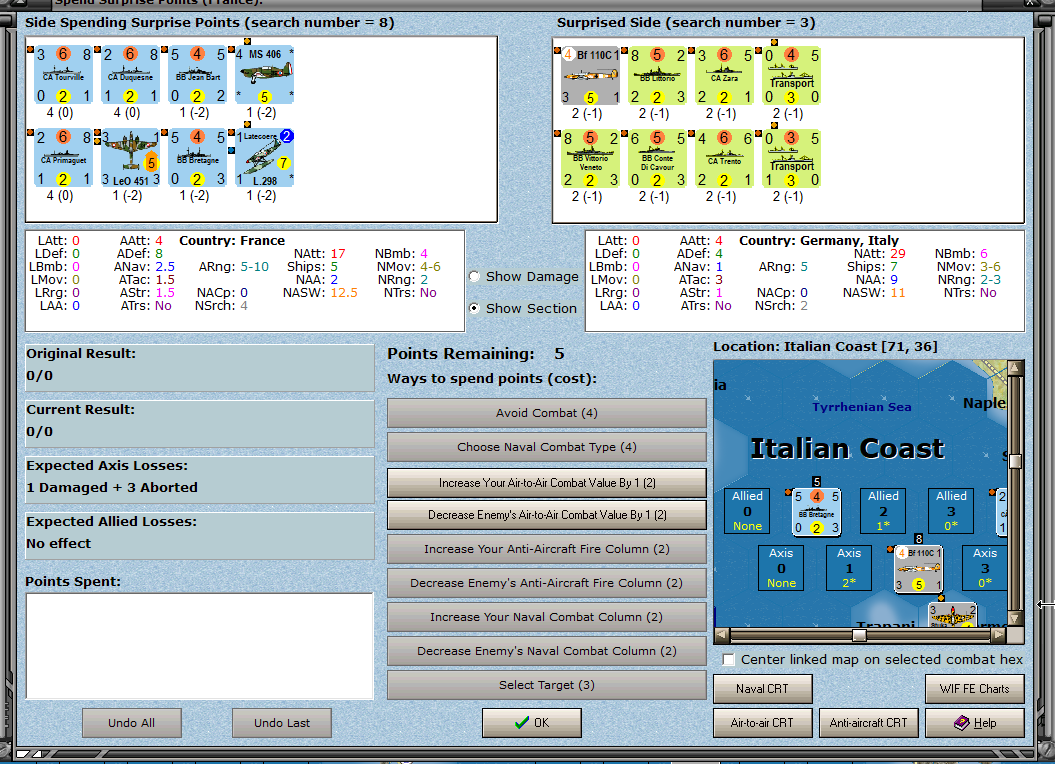The image size is (1055, 764).
Task: Click Decrease Enemy's Anti-Aircraft Fire Column
Action: (x=546, y=583)
